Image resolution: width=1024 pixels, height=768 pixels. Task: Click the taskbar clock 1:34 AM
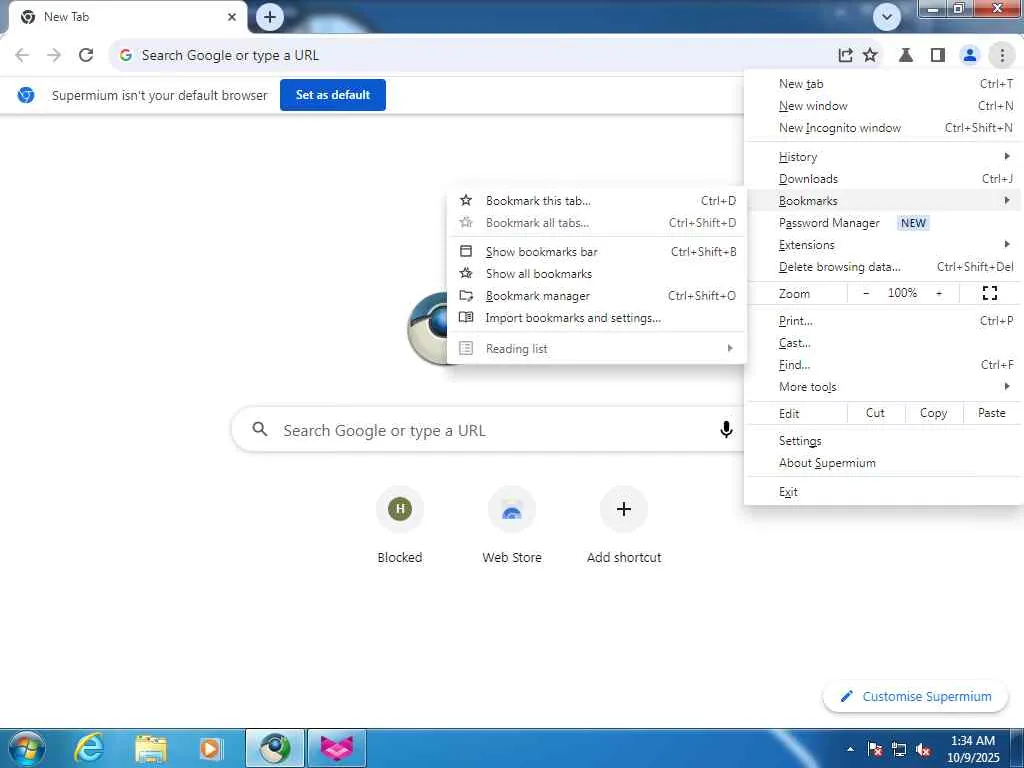coord(972,749)
